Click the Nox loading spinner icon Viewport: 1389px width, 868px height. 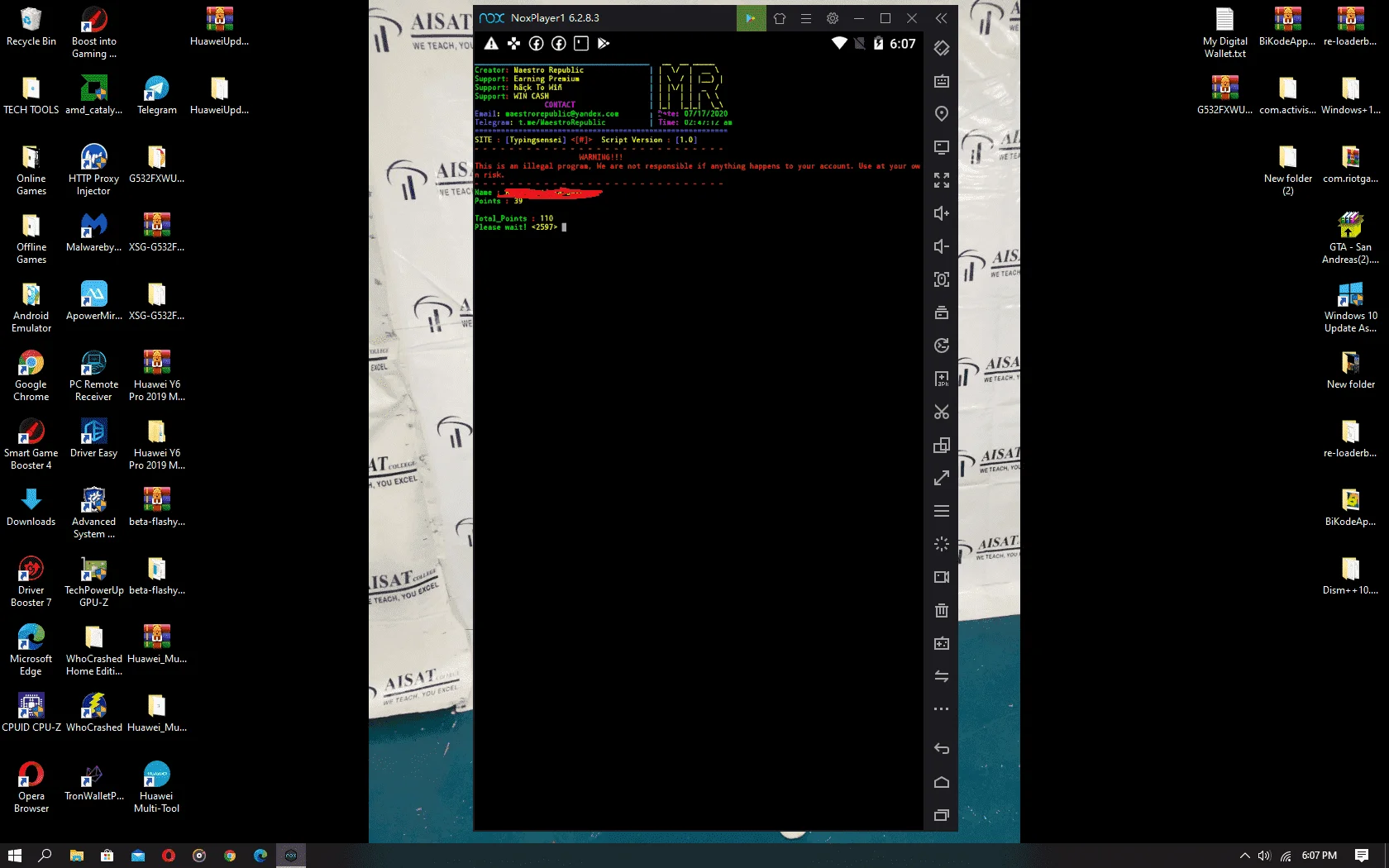tap(941, 544)
